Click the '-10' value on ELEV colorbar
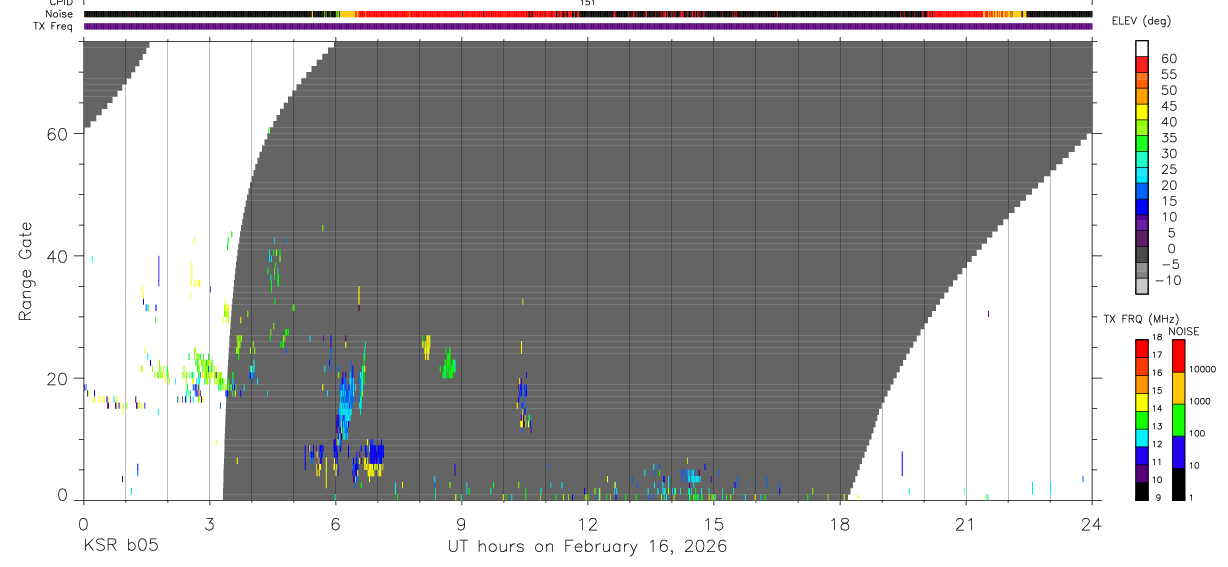Viewport: 1228px width, 567px height. [x=1170, y=280]
